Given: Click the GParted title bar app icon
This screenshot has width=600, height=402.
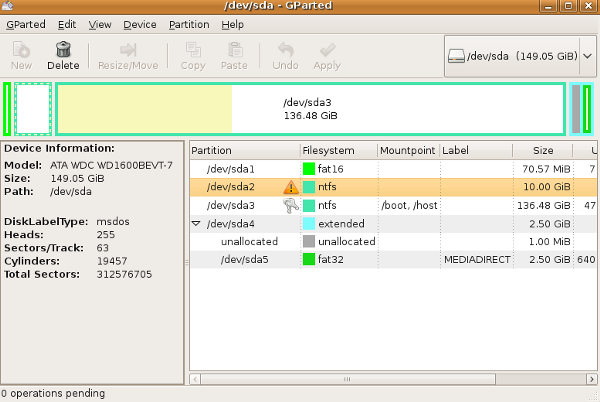Looking at the screenshot, I should tap(7, 5).
